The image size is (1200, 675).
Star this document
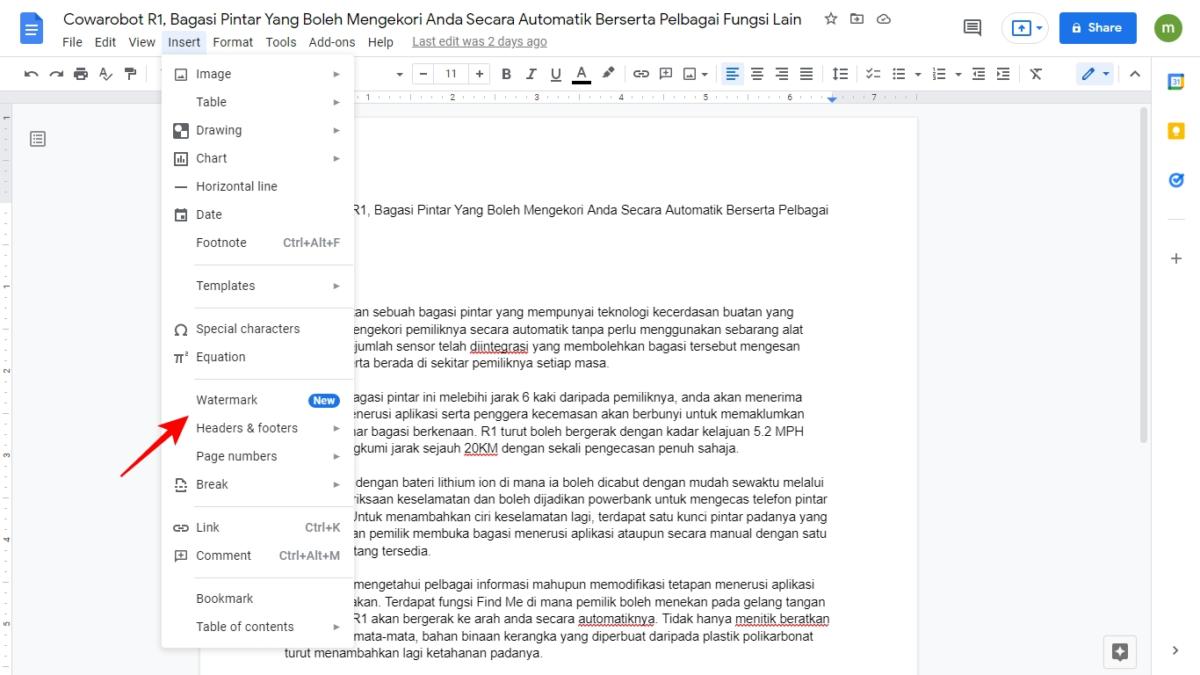click(x=831, y=19)
